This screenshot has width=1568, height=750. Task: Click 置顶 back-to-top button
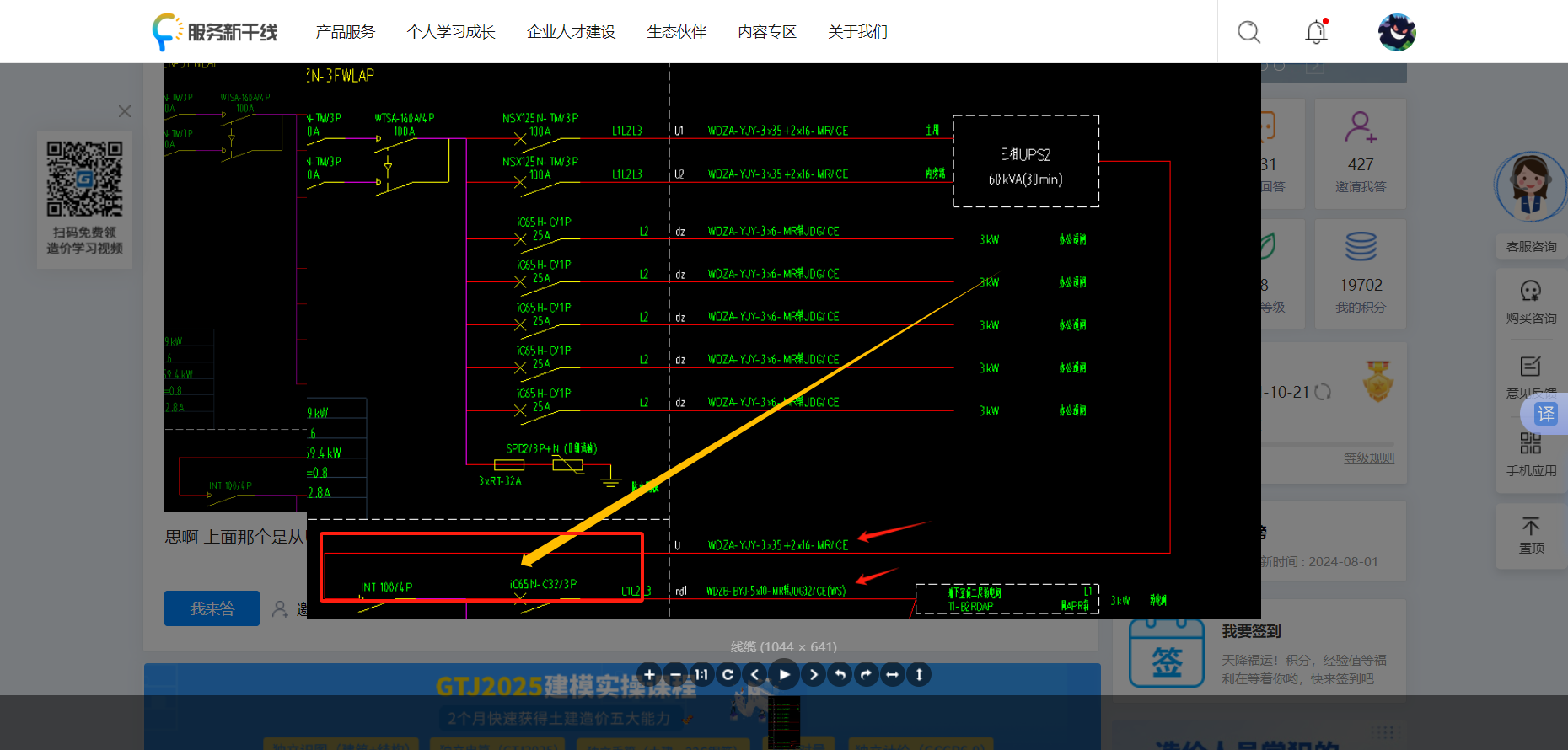click(1531, 536)
